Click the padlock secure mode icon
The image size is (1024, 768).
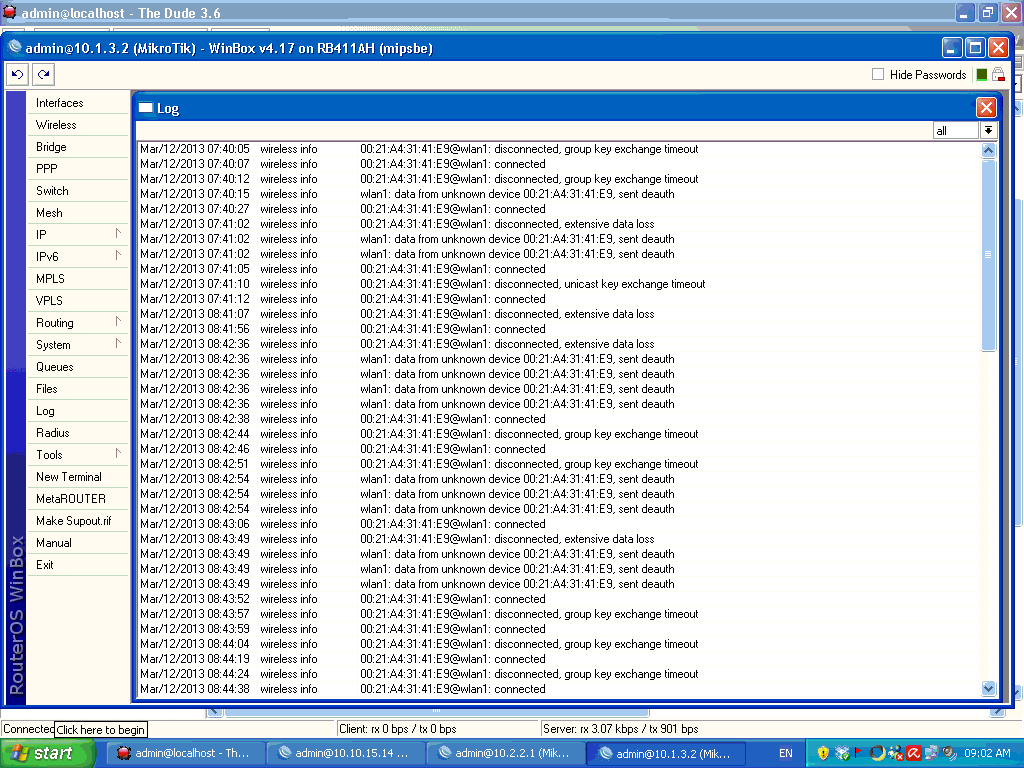998,74
